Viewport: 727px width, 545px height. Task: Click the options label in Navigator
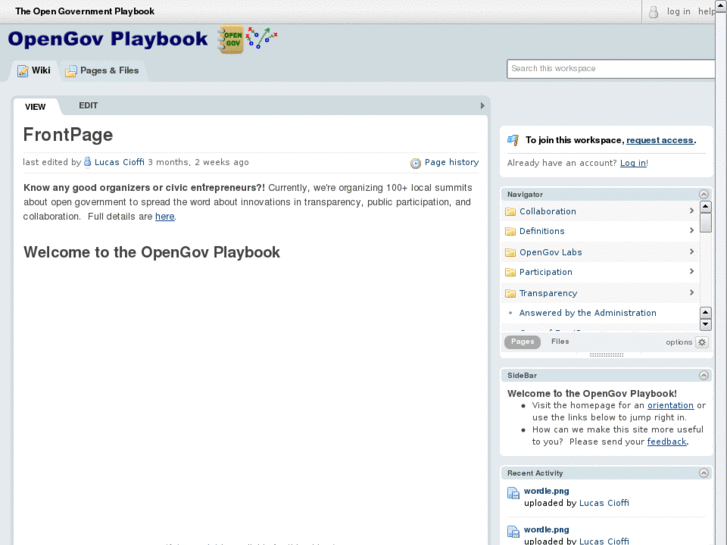[x=679, y=342]
